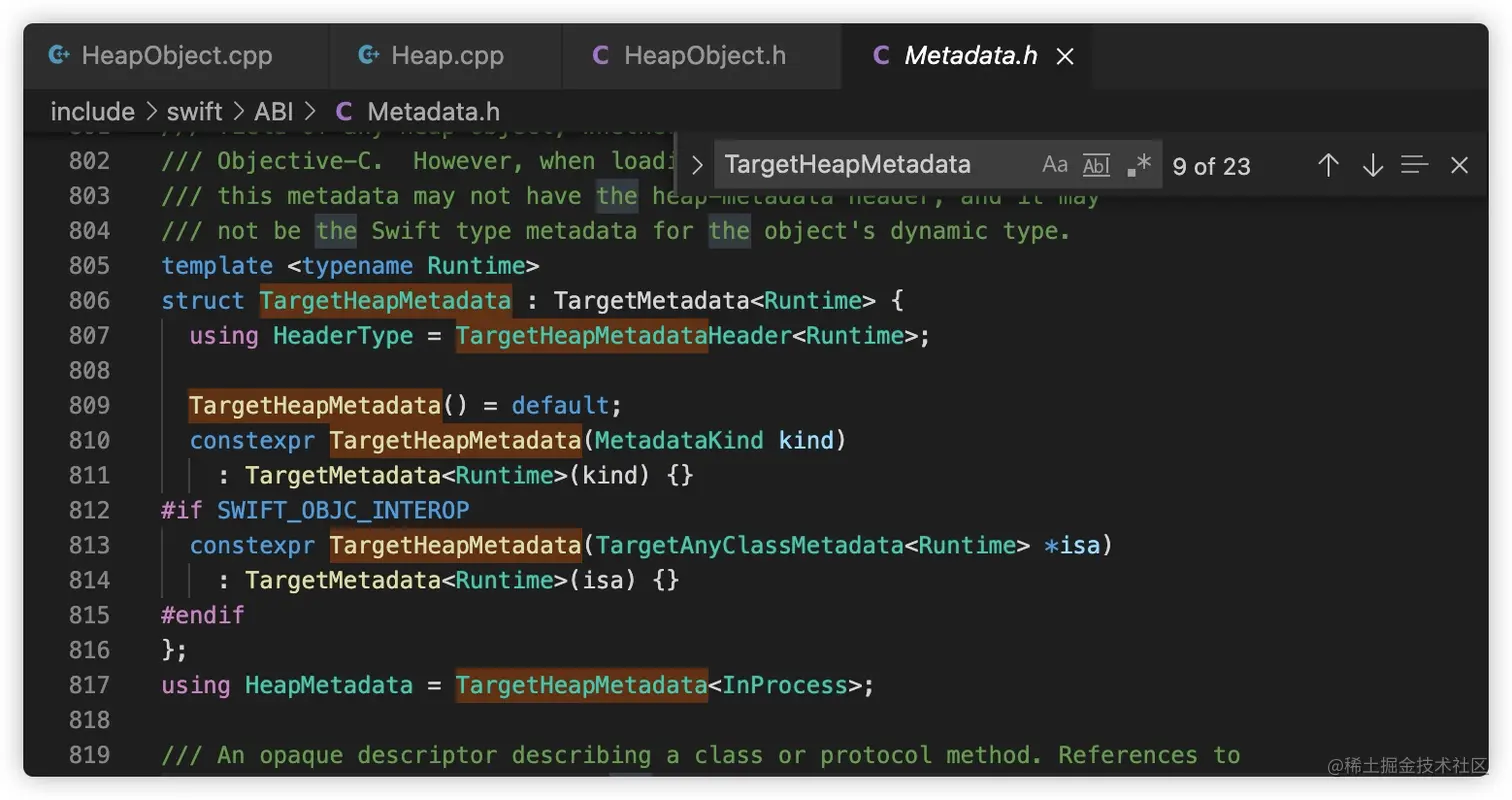This screenshot has width=1512, height=800.
Task: Click line number 806 in the gutter
Action: pyautogui.click(x=90, y=301)
